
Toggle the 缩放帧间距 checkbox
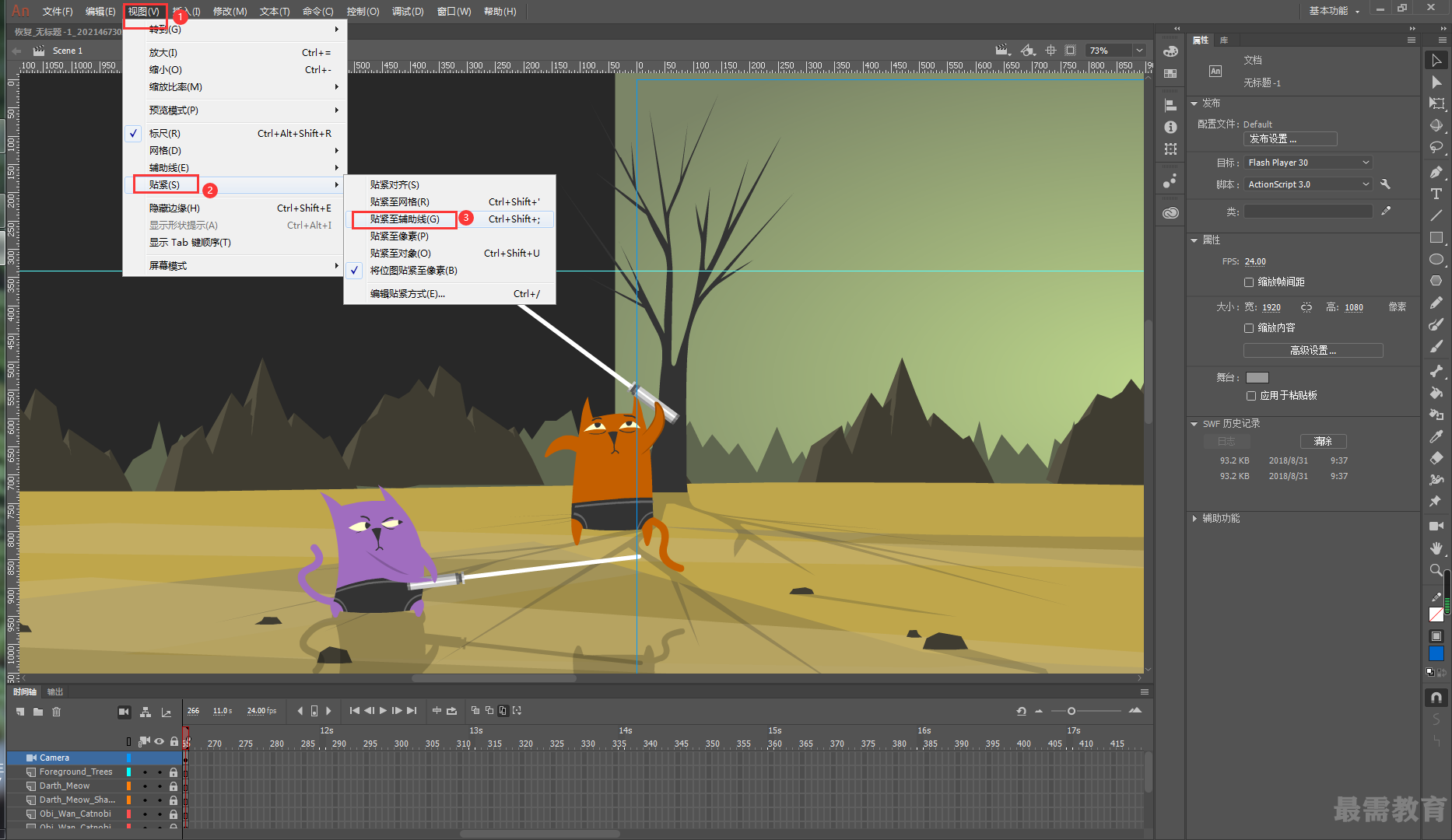(1249, 282)
